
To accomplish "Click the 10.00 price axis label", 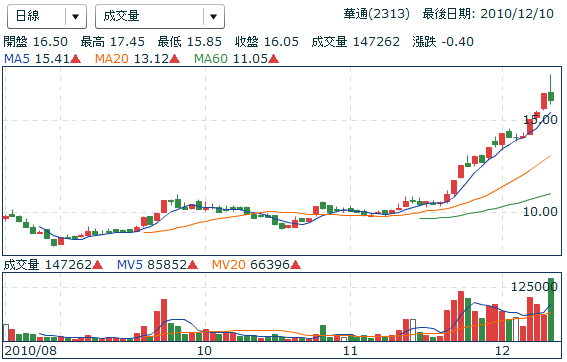I will click(x=541, y=212).
